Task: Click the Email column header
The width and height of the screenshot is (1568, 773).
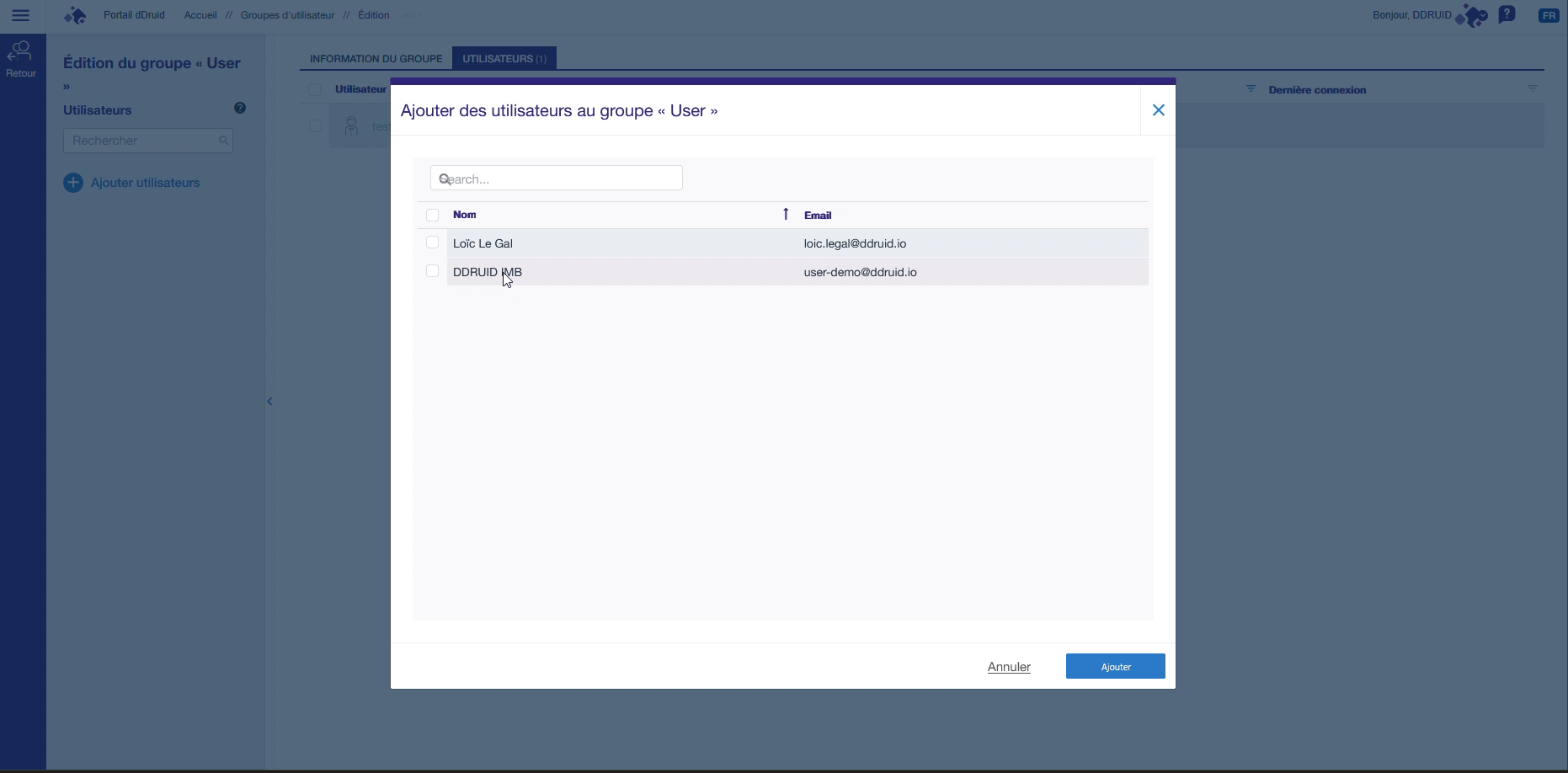Action: point(818,215)
